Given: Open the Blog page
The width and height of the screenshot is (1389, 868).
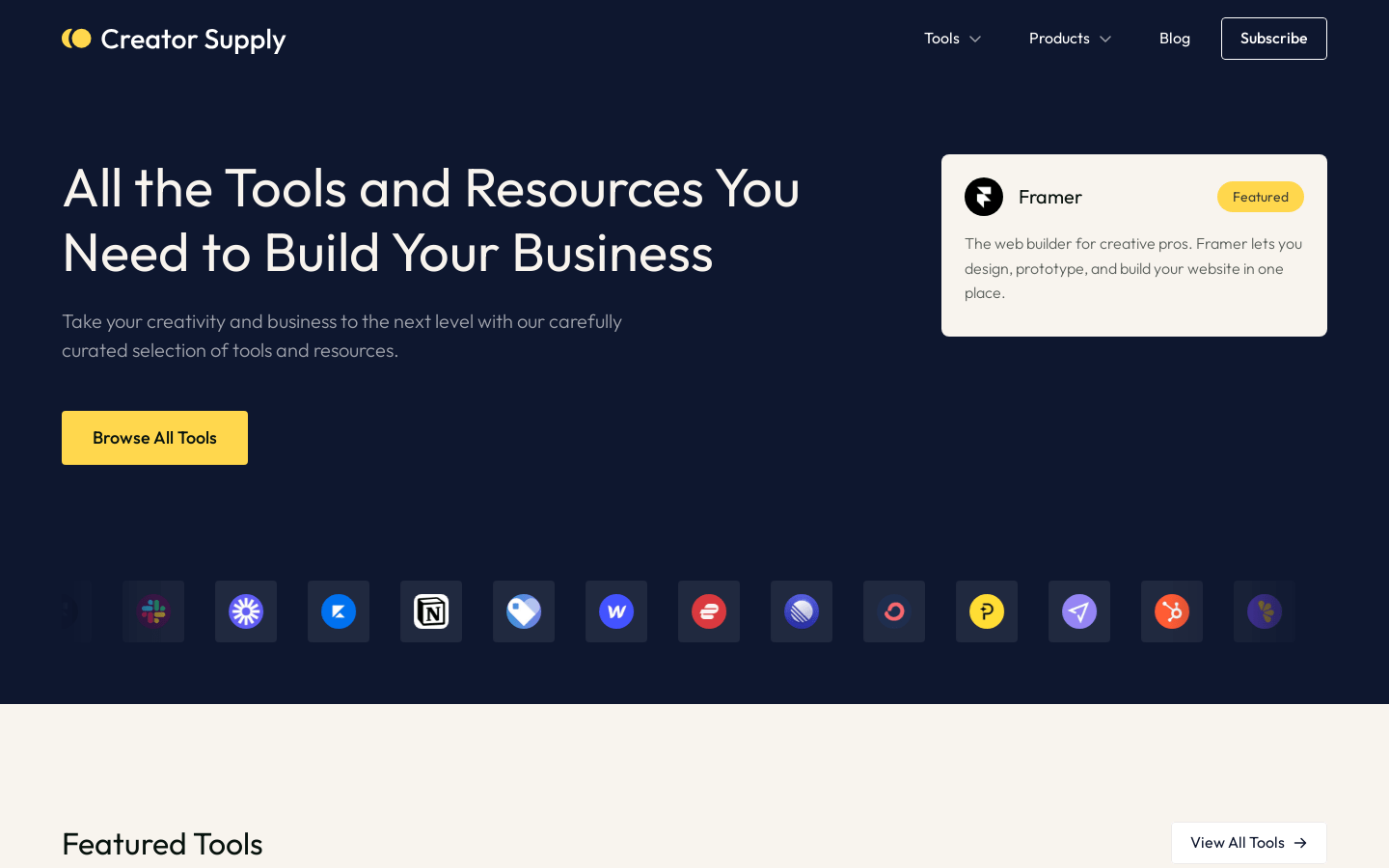Looking at the screenshot, I should 1174,39.
